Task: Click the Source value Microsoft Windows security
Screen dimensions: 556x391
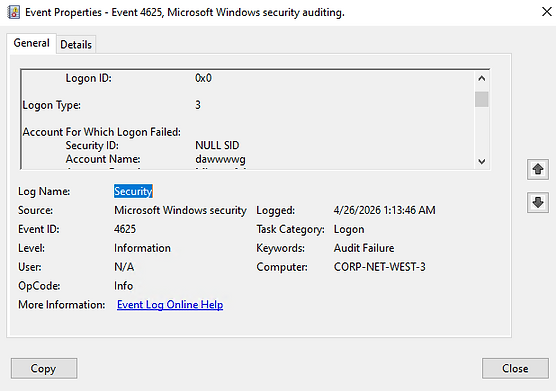Action: pyautogui.click(x=180, y=210)
